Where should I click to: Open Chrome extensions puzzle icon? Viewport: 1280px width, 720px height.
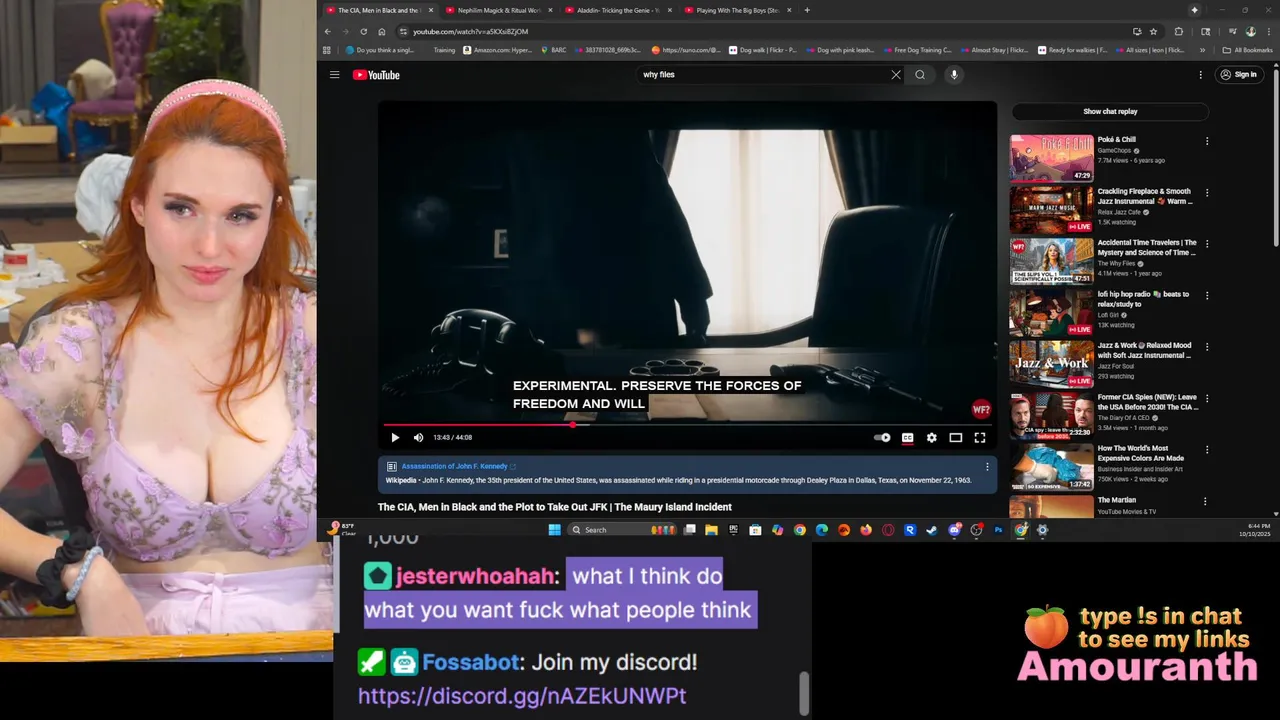pos(1178,32)
